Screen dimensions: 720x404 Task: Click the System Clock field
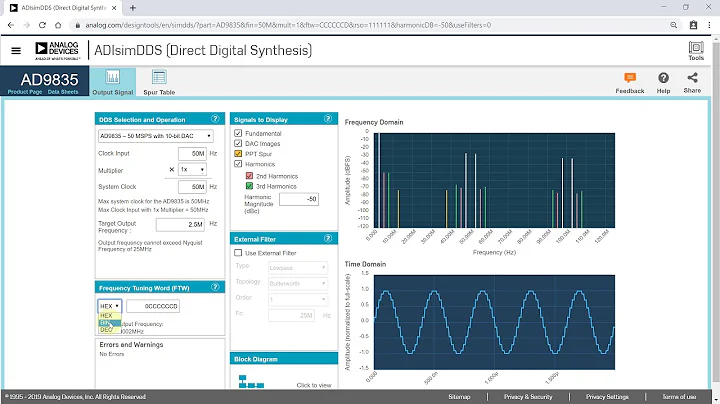click(192, 187)
